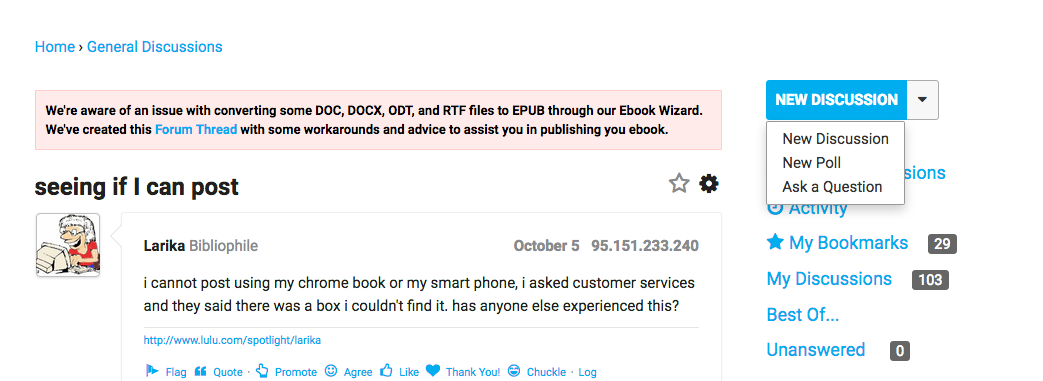Send a Thank You heart reaction

(x=463, y=372)
